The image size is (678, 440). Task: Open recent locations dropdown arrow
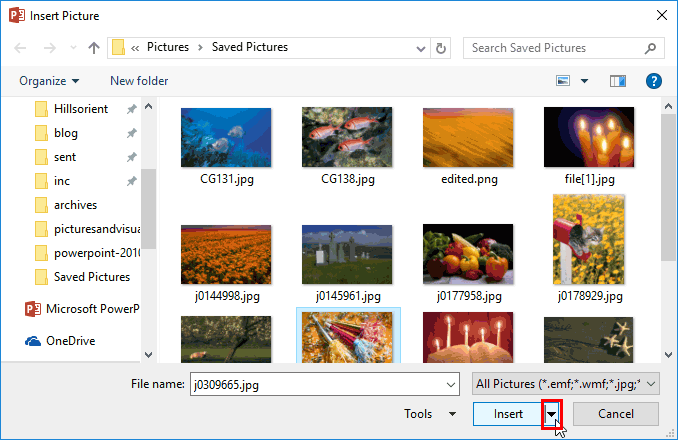click(73, 48)
